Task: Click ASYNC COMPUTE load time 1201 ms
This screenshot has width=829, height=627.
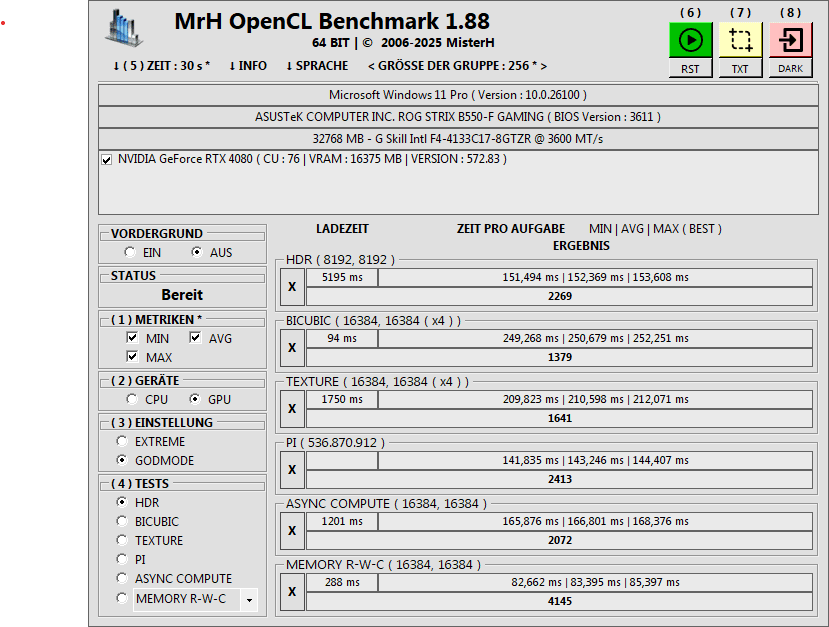Action: pyautogui.click(x=342, y=522)
